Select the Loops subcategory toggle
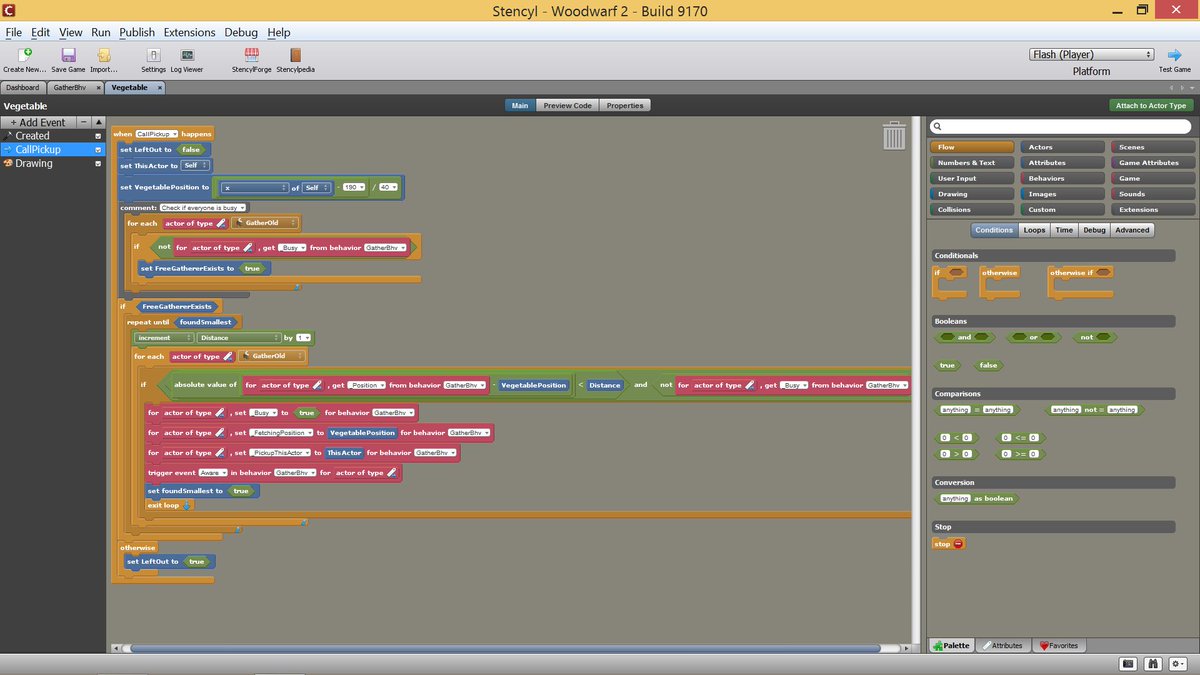This screenshot has width=1200, height=675. [x=1034, y=230]
